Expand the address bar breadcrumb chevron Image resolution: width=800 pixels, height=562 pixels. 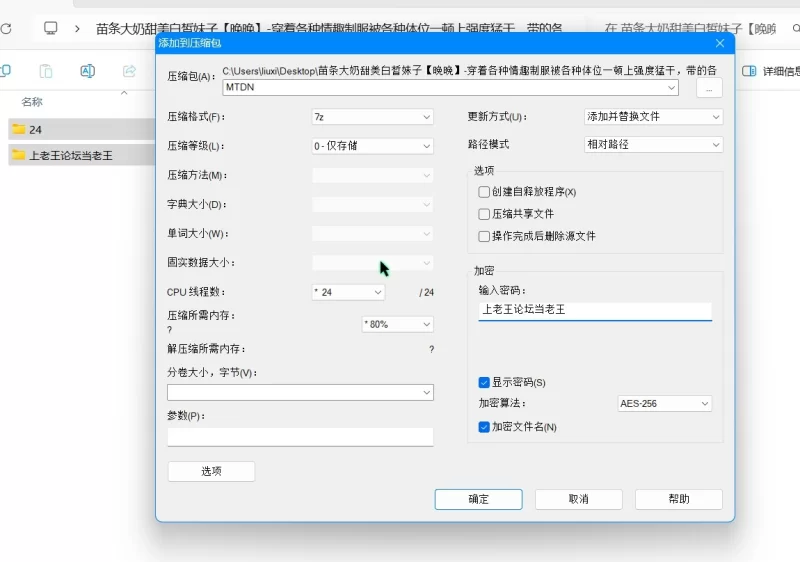(77, 29)
